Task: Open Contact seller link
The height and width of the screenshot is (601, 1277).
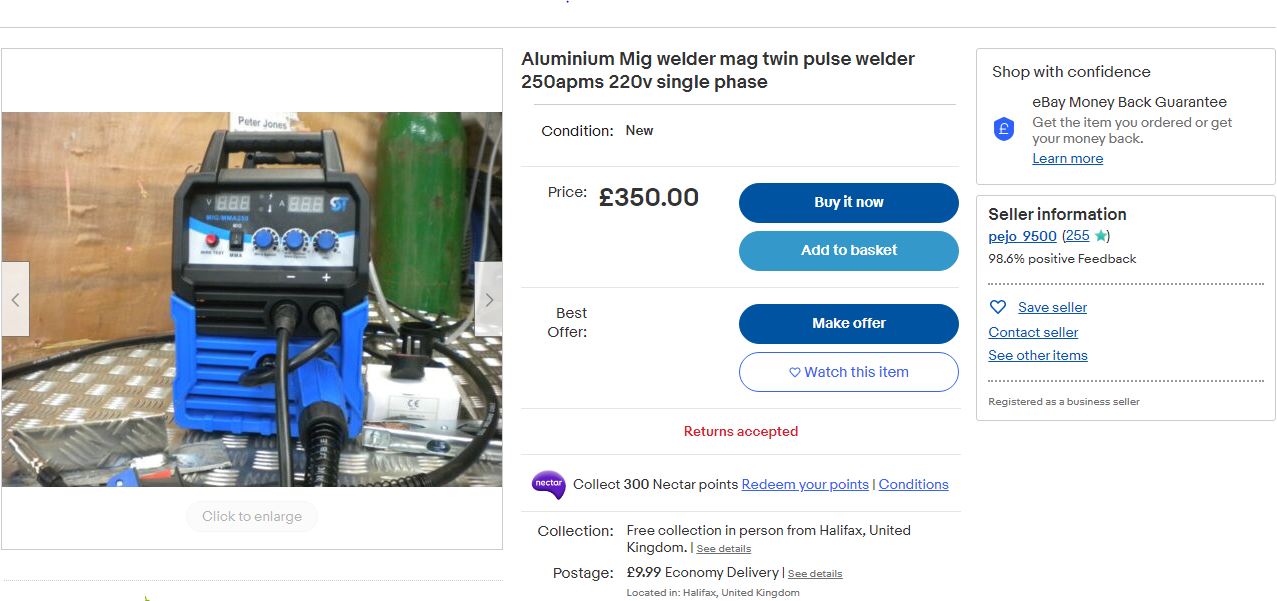Action: pyautogui.click(x=1033, y=332)
